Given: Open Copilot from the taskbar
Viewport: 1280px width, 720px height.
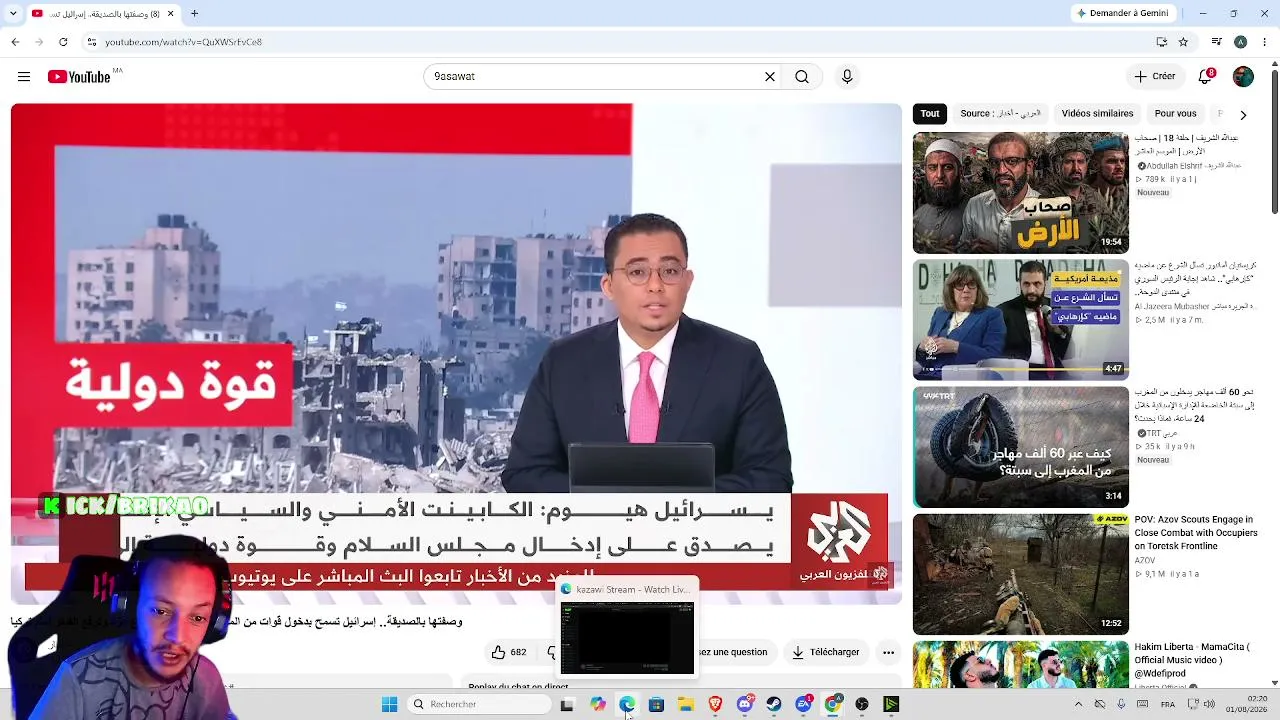Looking at the screenshot, I should (x=598, y=704).
